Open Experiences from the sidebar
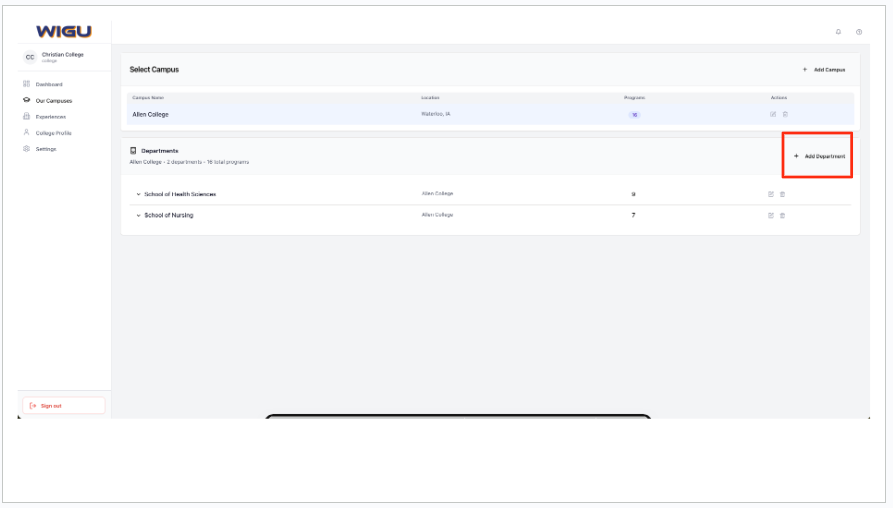893x508 pixels. [50, 117]
